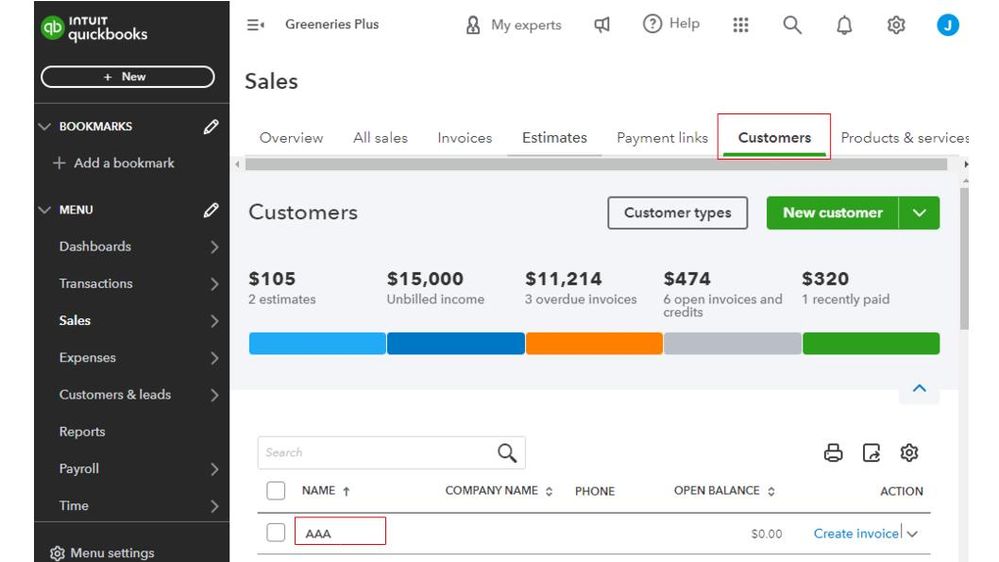Image resolution: width=999 pixels, height=562 pixels.
Task: Click the export list icon
Action: pos(871,453)
